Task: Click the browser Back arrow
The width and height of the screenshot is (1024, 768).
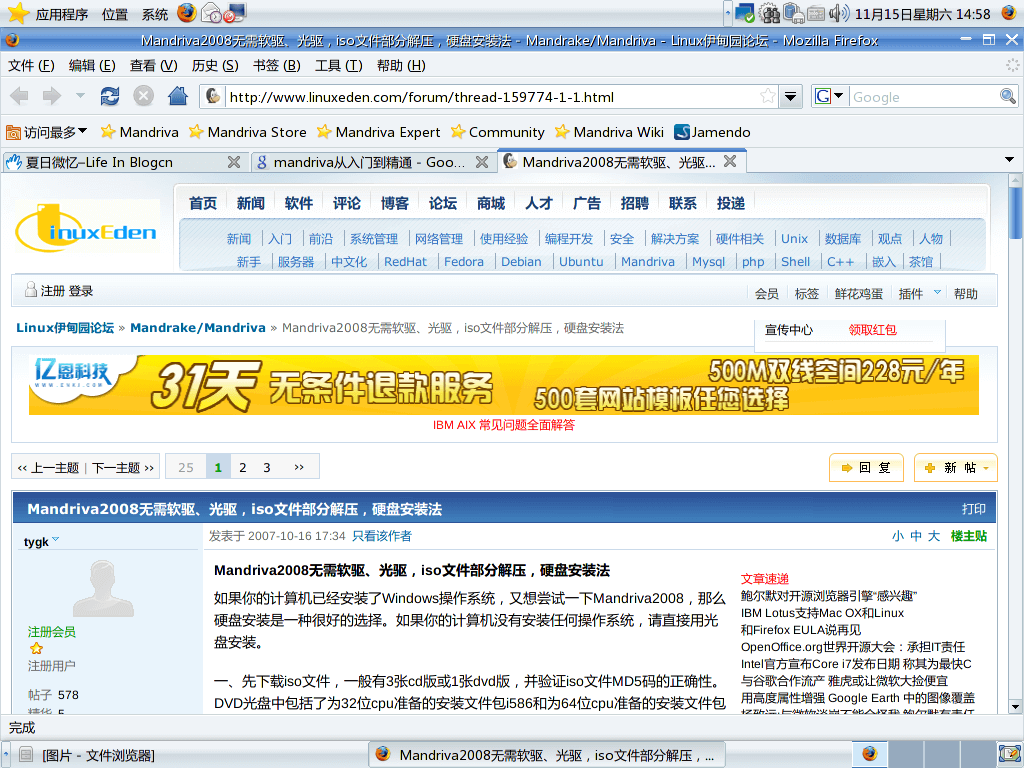Action: (x=19, y=97)
